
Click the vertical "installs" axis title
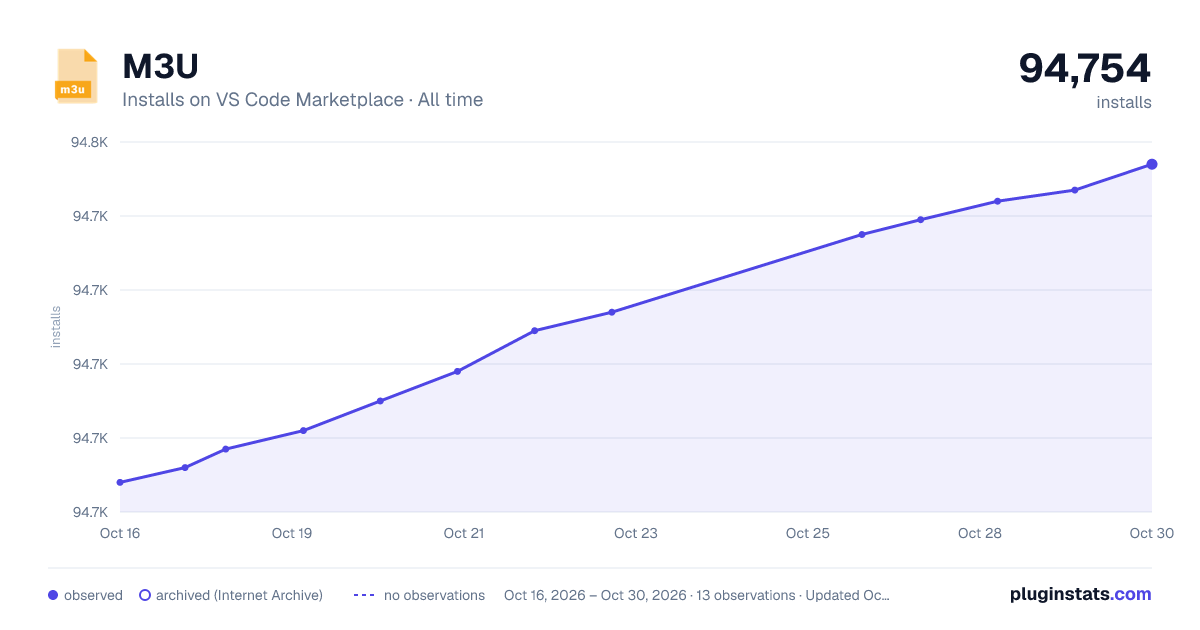pyautogui.click(x=56, y=327)
